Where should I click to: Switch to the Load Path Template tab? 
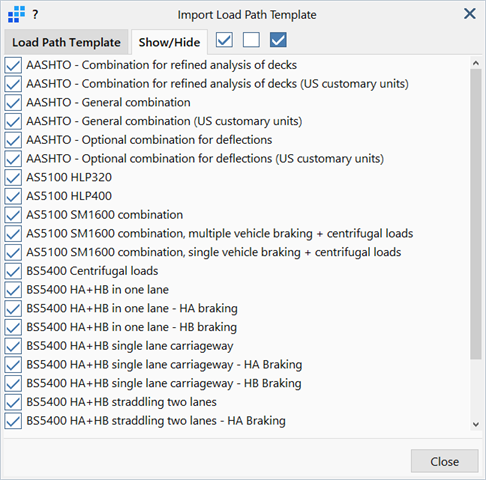tap(66, 42)
